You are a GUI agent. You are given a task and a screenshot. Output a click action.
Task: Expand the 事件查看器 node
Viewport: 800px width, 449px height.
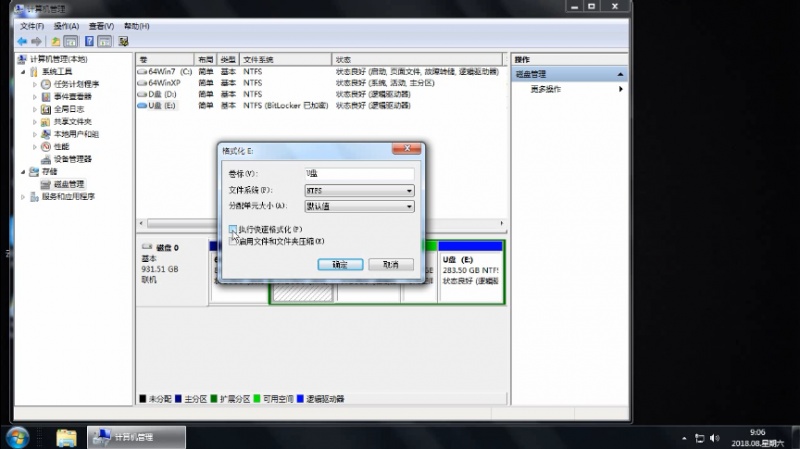click(35, 96)
